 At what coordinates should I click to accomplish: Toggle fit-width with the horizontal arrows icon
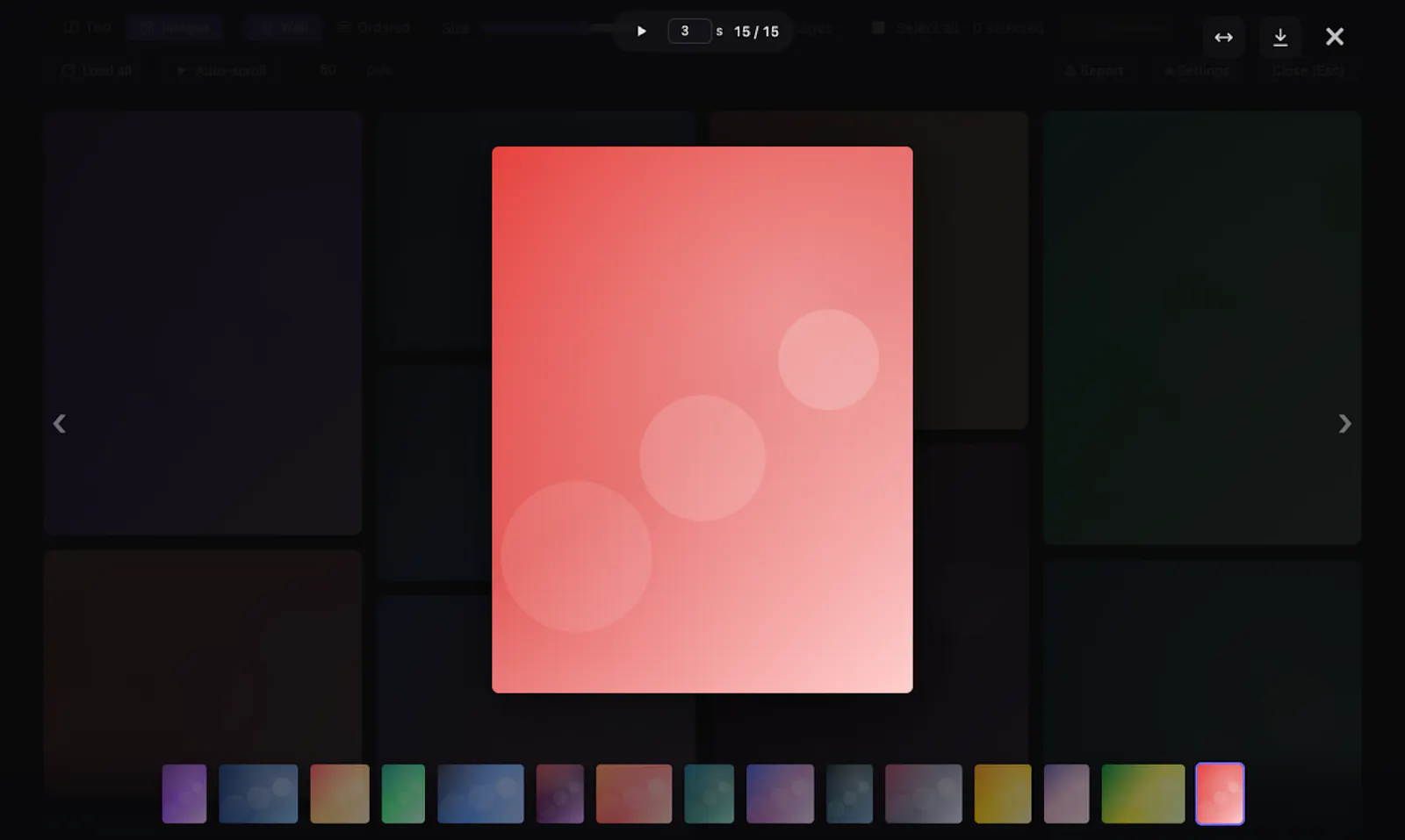pos(1223,37)
